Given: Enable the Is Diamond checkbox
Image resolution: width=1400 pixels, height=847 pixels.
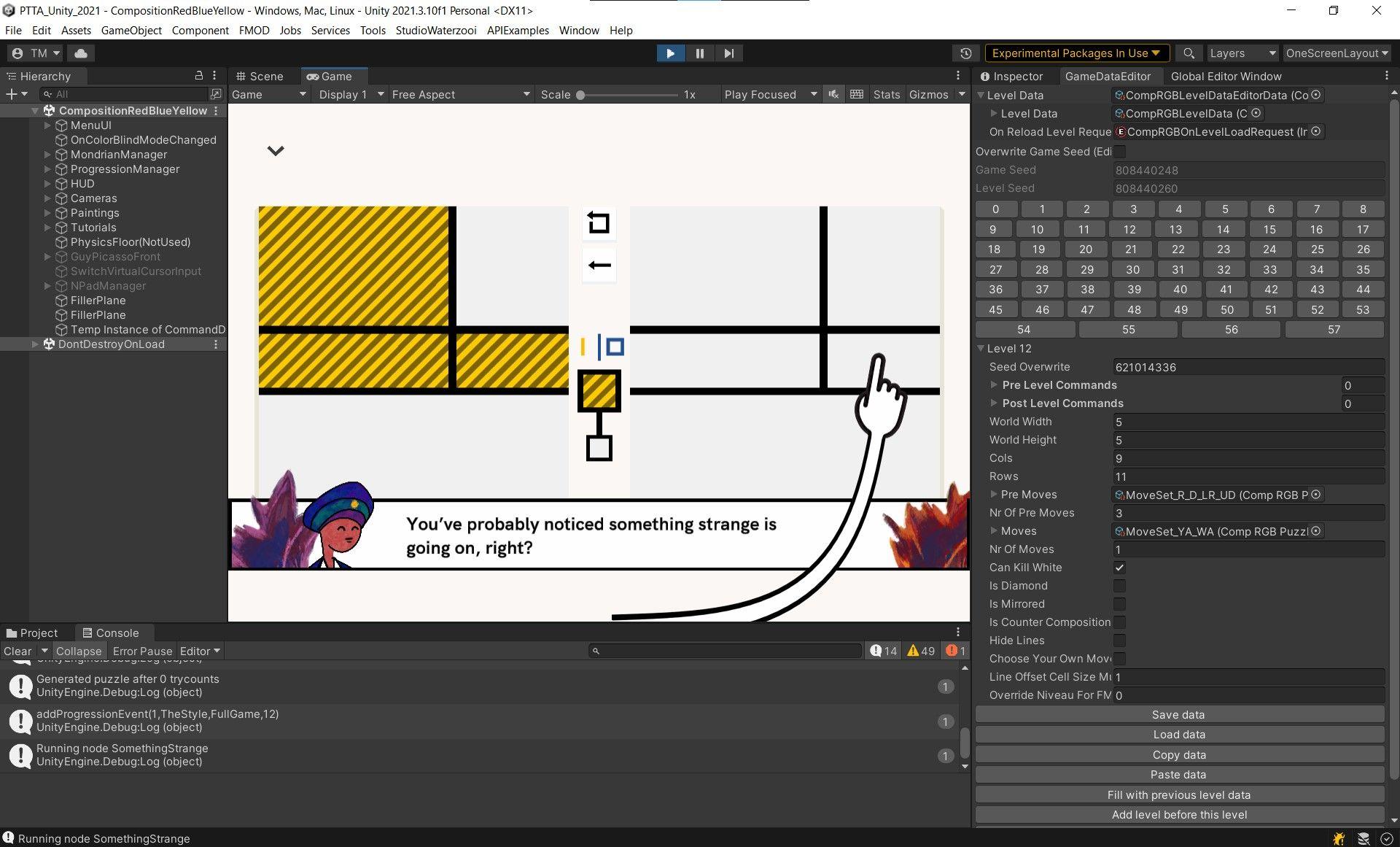Looking at the screenshot, I should [x=1120, y=586].
